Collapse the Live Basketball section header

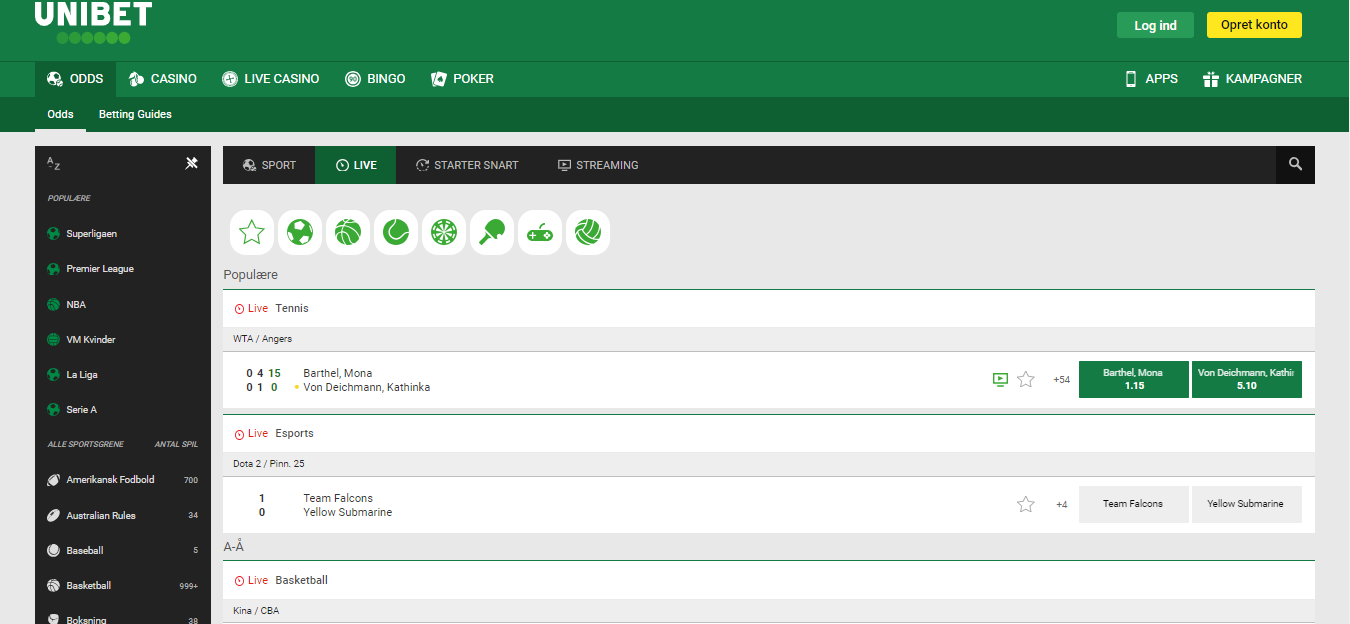768,581
